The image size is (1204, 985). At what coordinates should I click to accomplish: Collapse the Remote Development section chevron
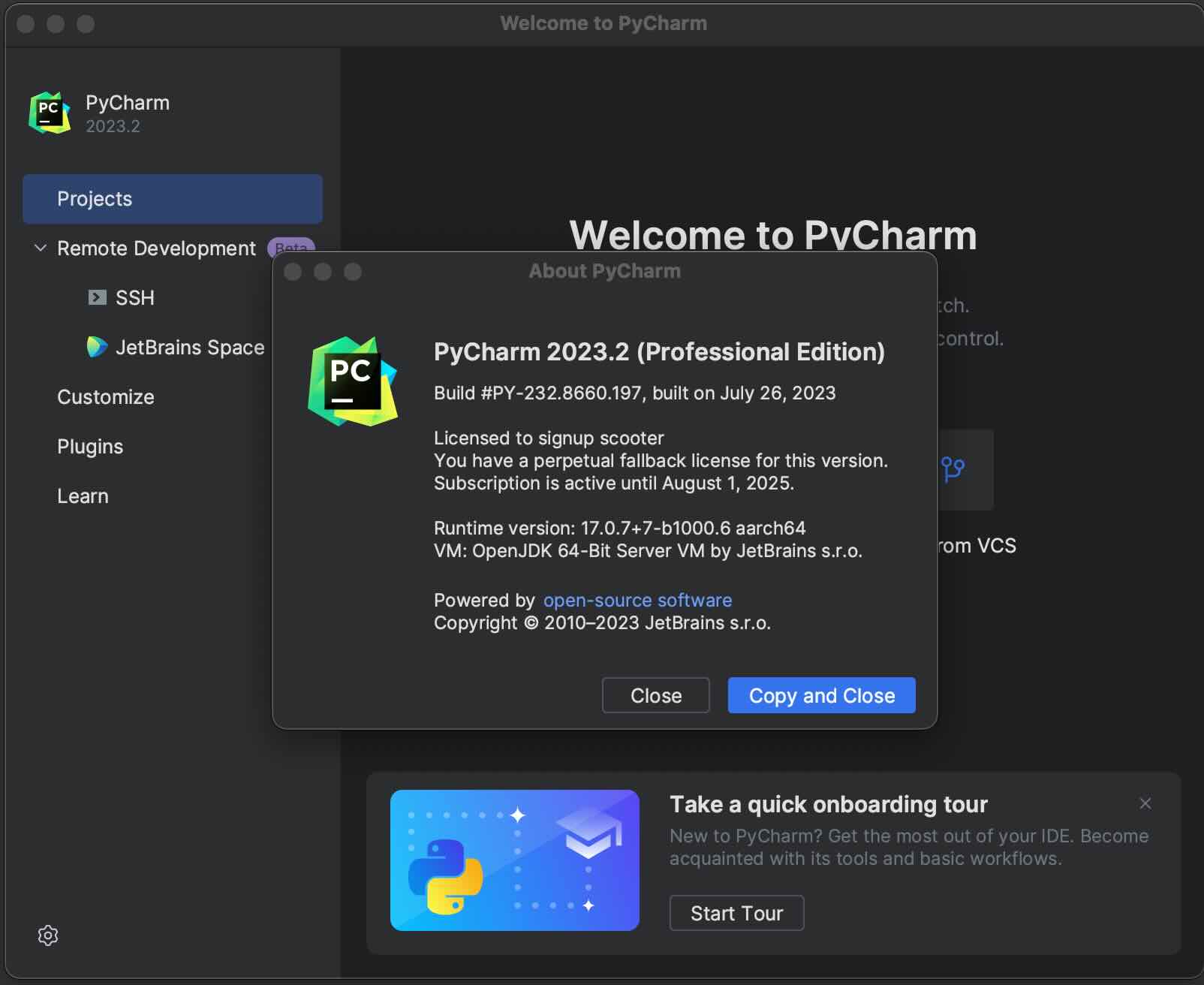[41, 248]
